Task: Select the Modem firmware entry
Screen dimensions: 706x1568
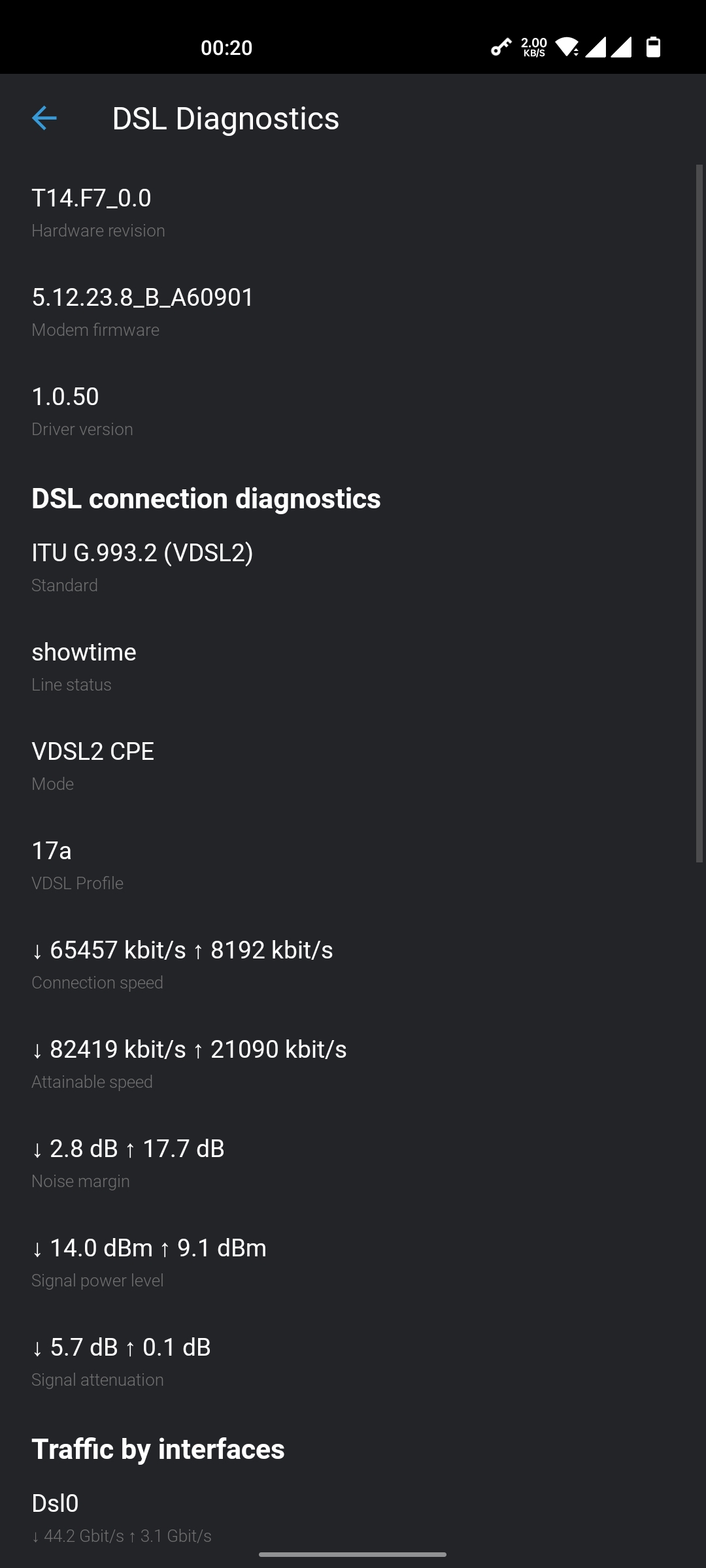Action: 353,312
